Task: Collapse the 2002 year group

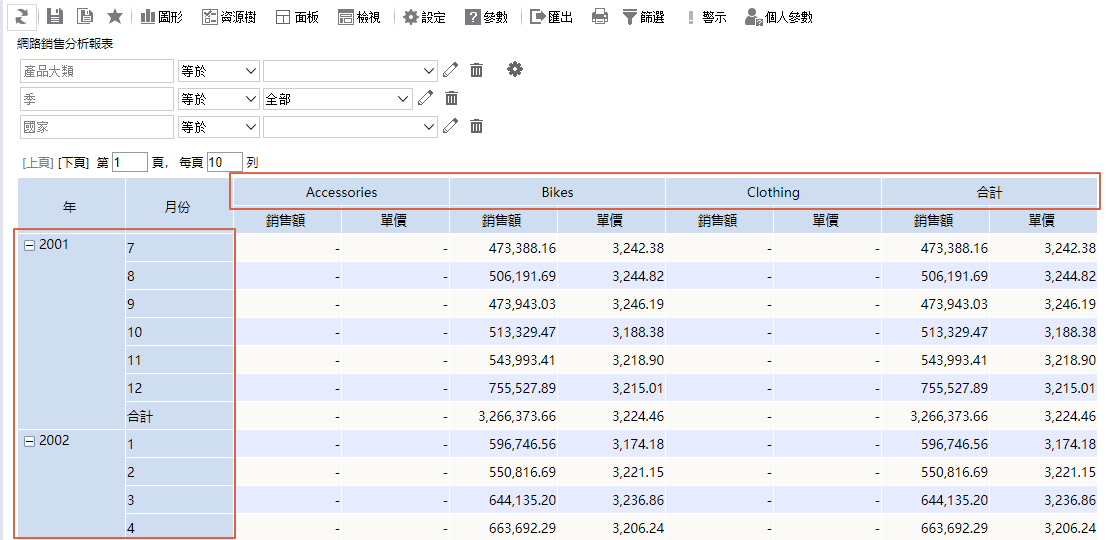Action: coord(29,441)
